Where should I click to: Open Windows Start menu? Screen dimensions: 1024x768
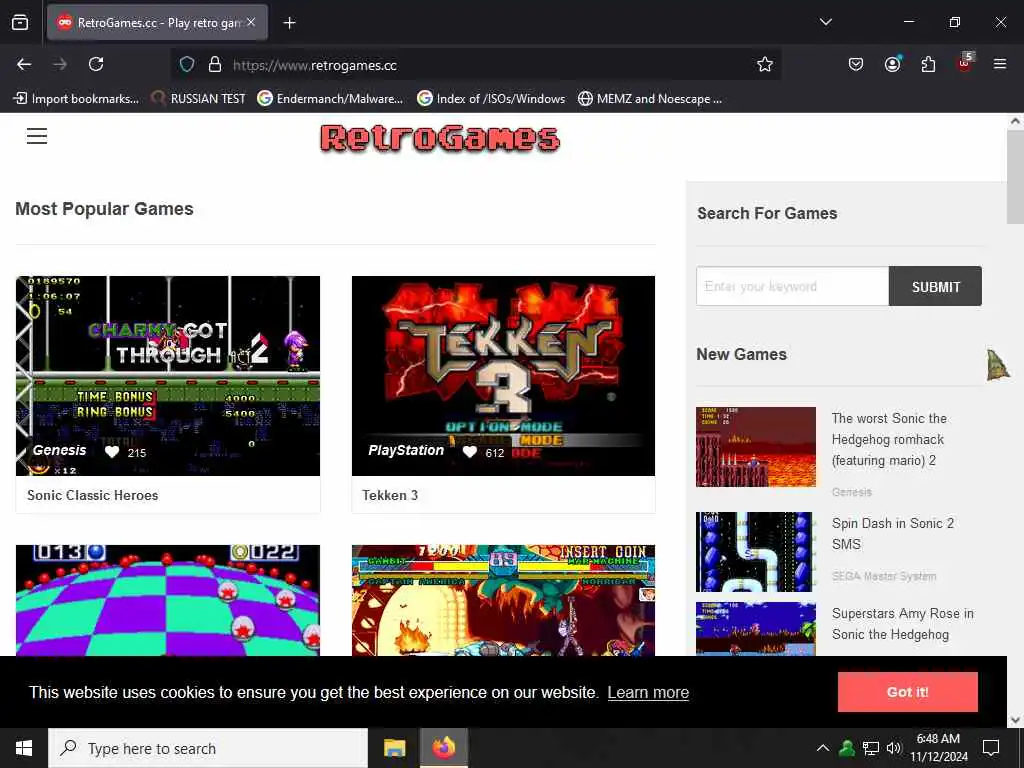[24, 748]
